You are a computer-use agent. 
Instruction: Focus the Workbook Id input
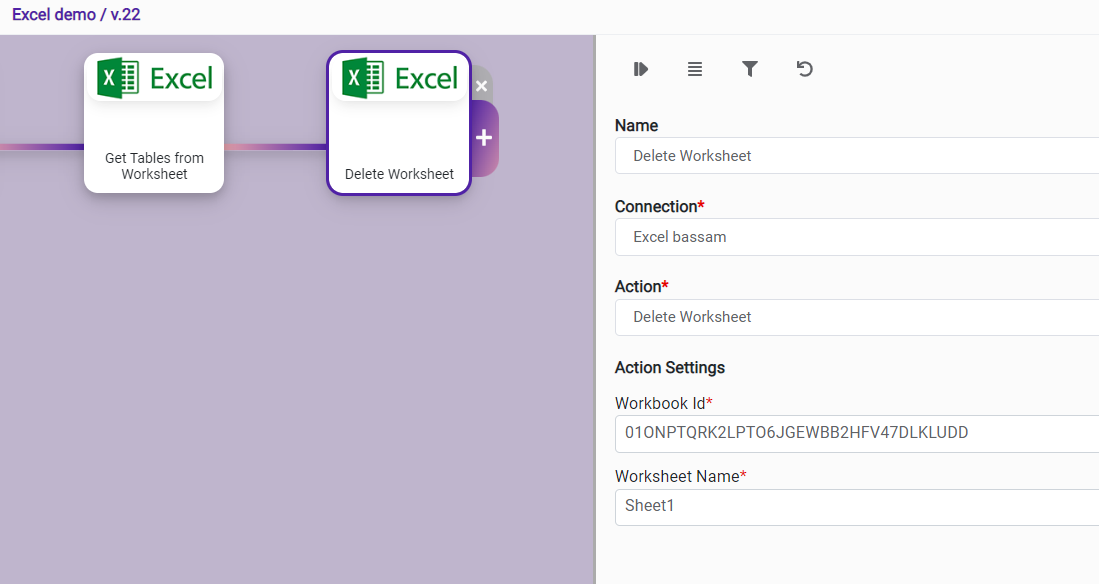pyautogui.click(x=856, y=433)
